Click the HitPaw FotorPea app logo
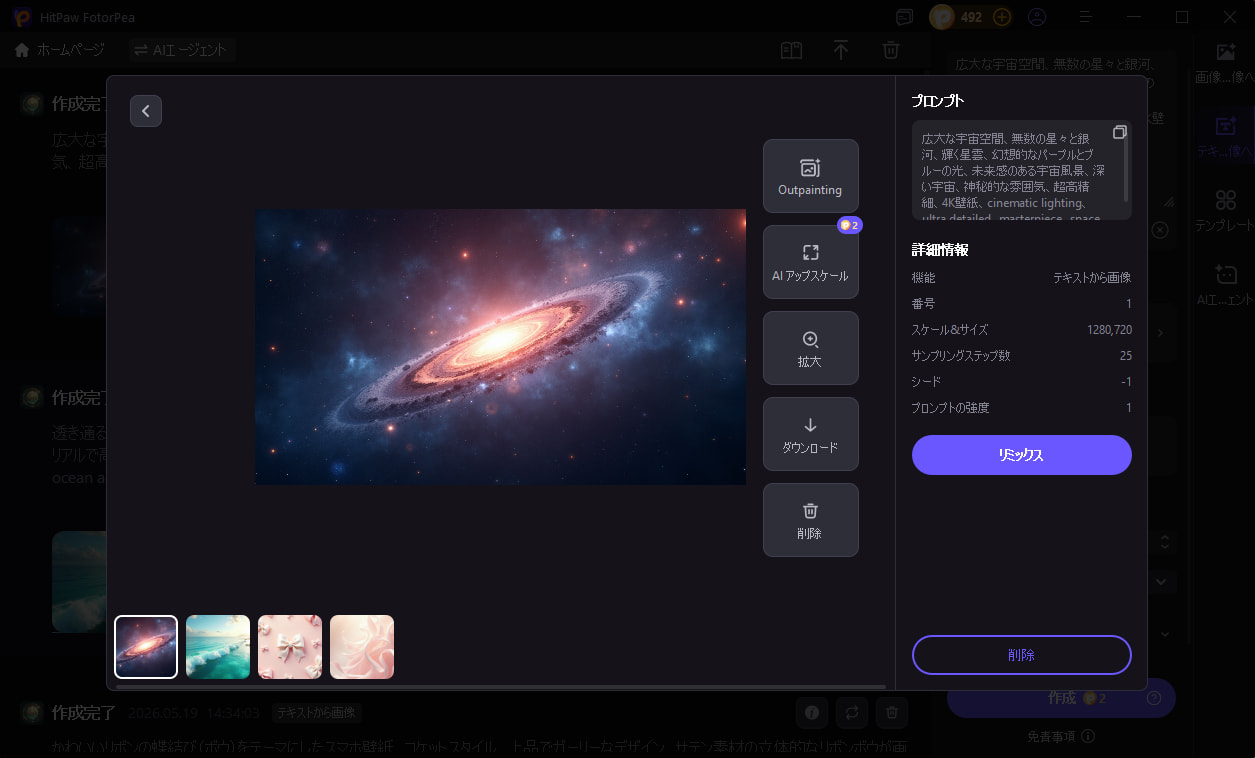The image size is (1255, 758). [21, 17]
